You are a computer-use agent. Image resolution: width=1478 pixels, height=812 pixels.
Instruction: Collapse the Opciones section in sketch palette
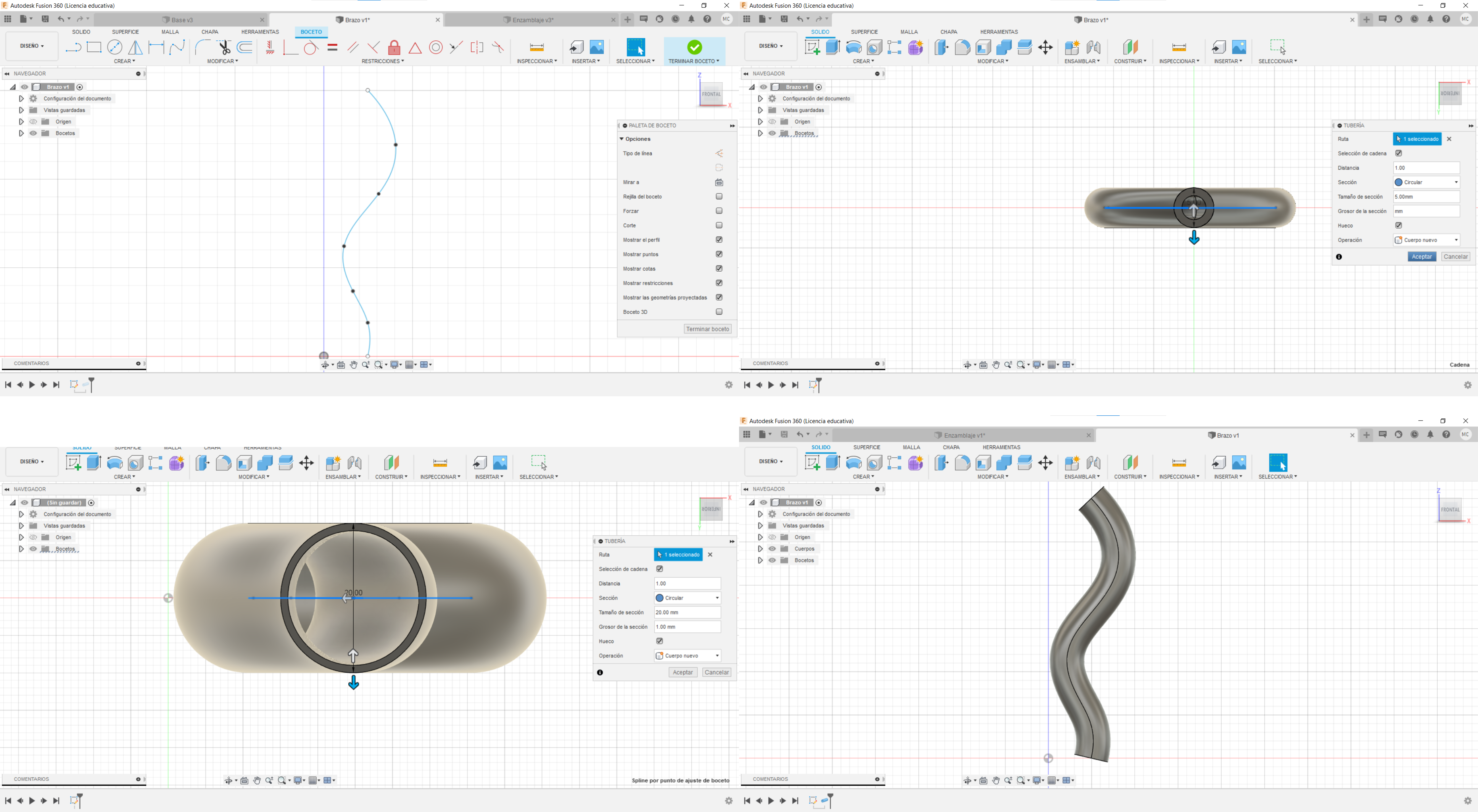(x=621, y=139)
